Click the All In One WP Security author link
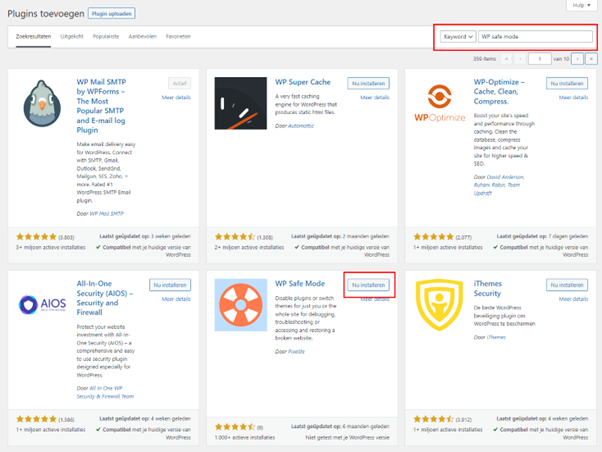Viewport: 602px width, 452px height. tap(105, 392)
